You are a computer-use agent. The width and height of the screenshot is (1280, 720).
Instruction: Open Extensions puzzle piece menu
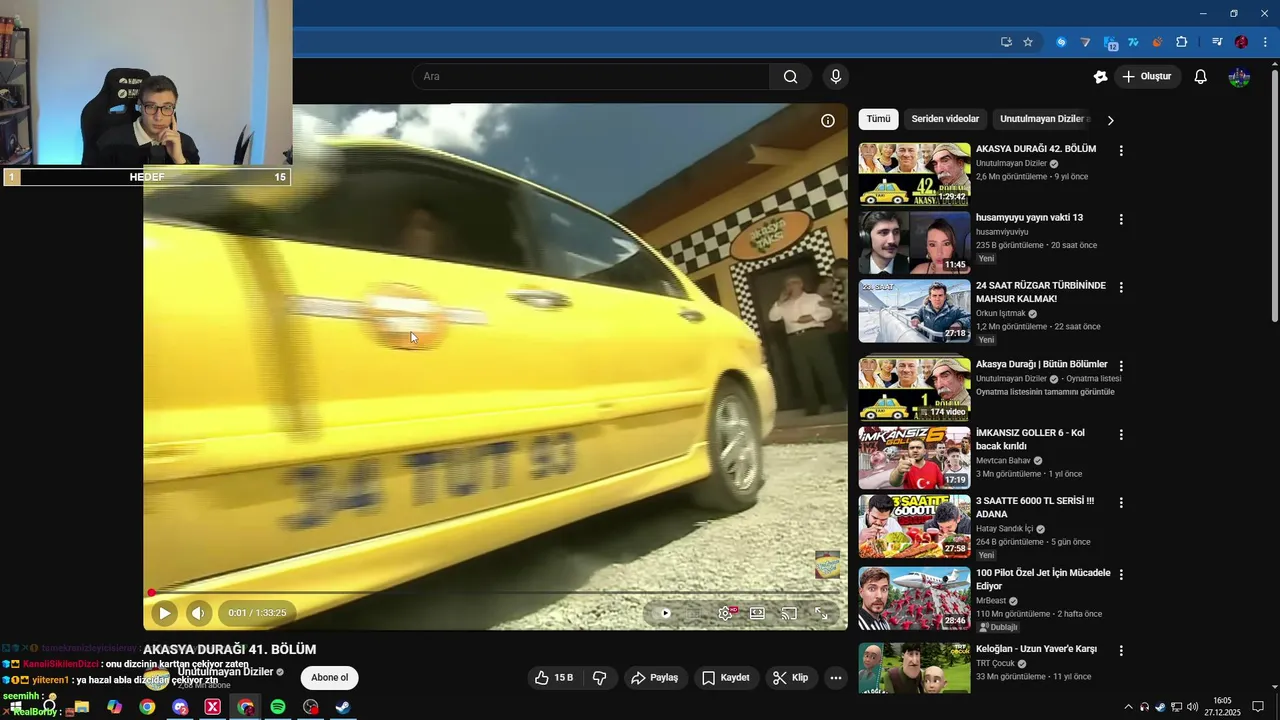(x=1181, y=42)
